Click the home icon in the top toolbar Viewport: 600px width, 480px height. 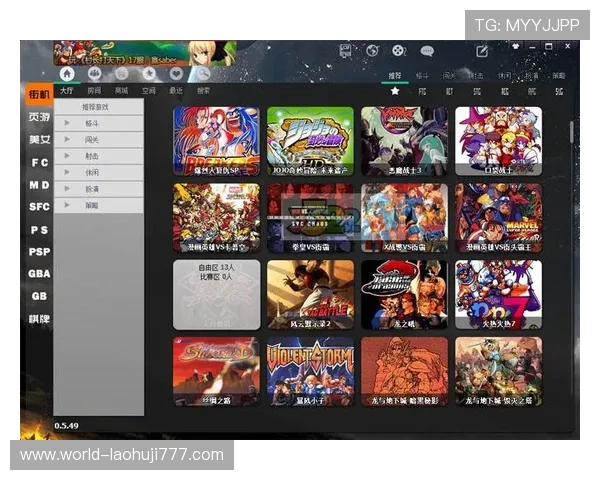[67, 73]
